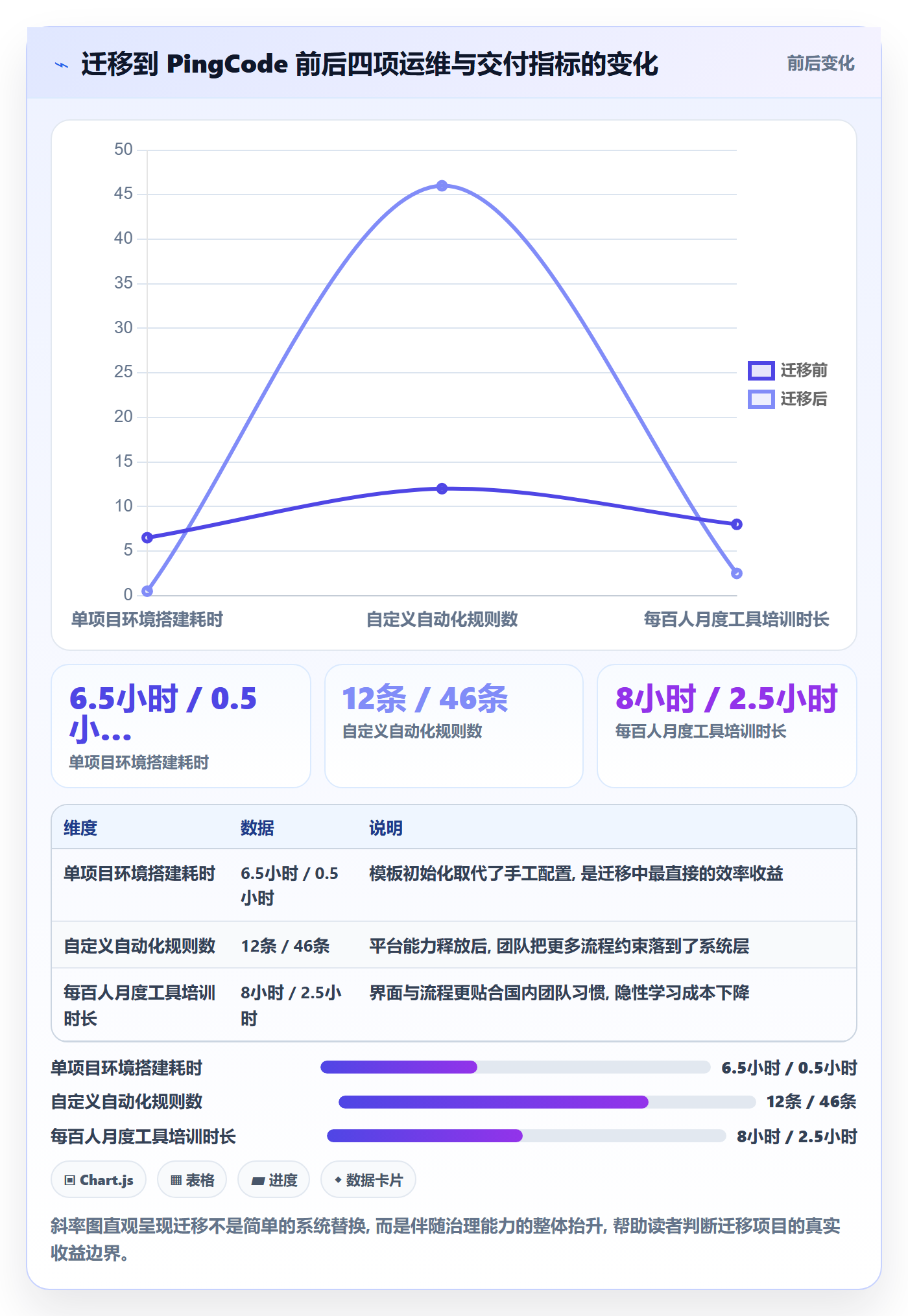Click the 单项目环境搭建耗时 progress bar

click(x=516, y=1067)
